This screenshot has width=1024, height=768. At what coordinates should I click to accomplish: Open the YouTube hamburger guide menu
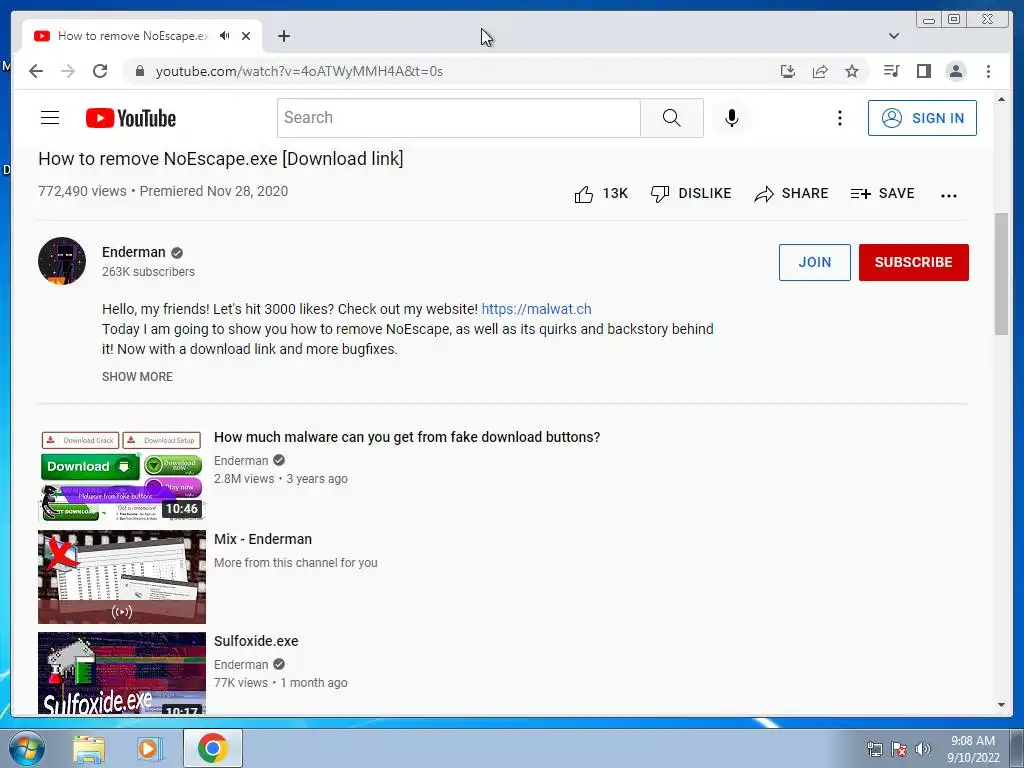coord(50,118)
